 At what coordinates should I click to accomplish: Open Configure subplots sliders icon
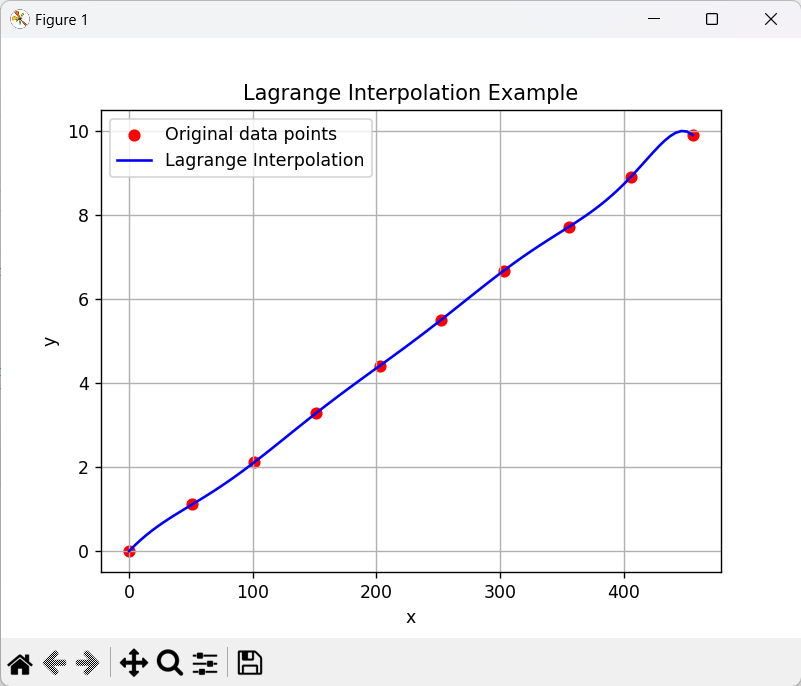tap(205, 664)
